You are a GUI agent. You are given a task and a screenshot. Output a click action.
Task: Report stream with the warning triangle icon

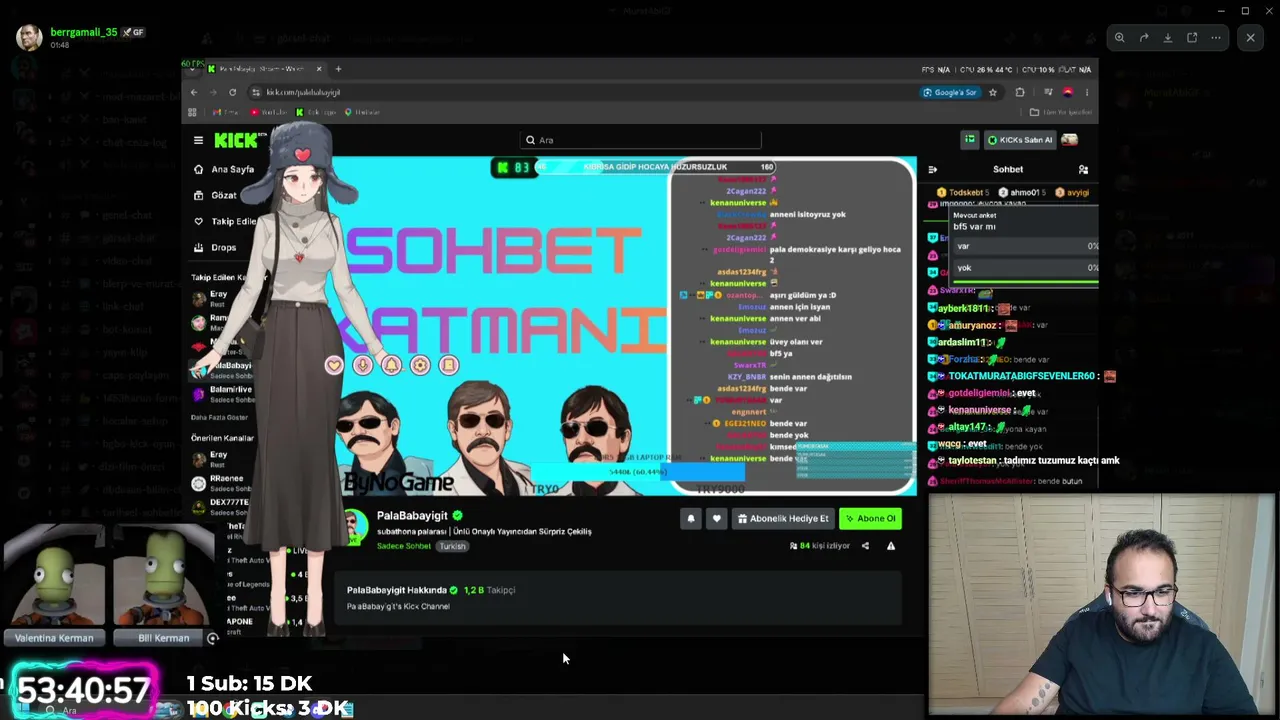[x=891, y=546]
